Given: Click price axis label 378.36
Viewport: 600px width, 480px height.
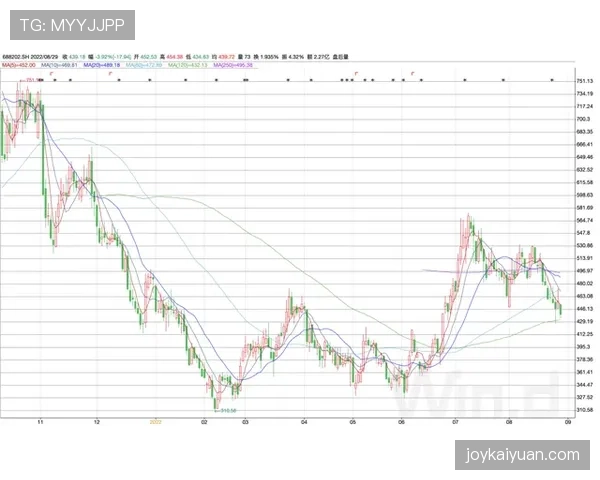Looking at the screenshot, I should pyautogui.click(x=584, y=359).
